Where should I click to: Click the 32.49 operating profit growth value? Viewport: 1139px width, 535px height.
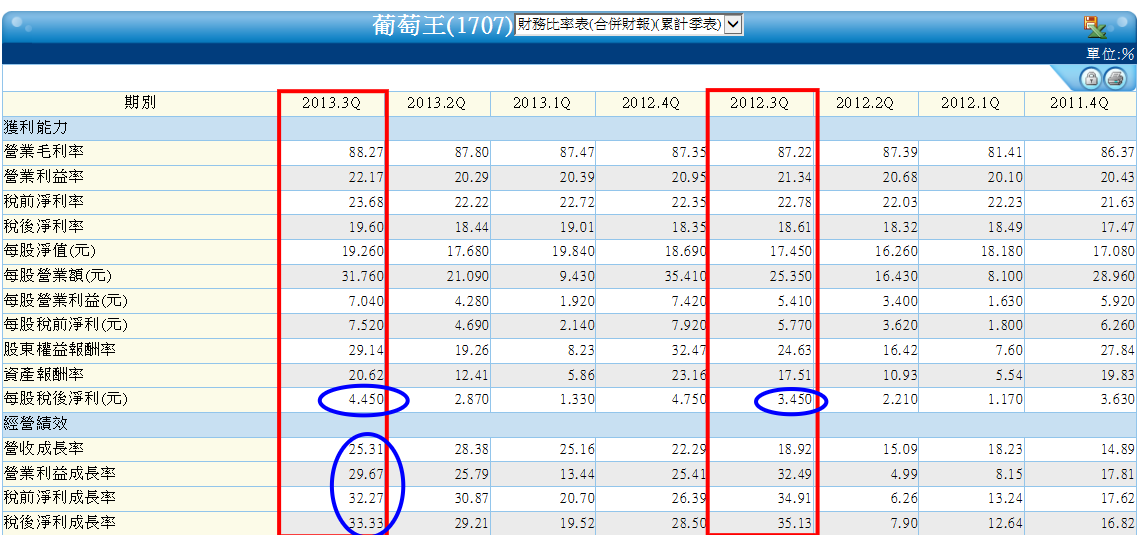tap(795, 474)
